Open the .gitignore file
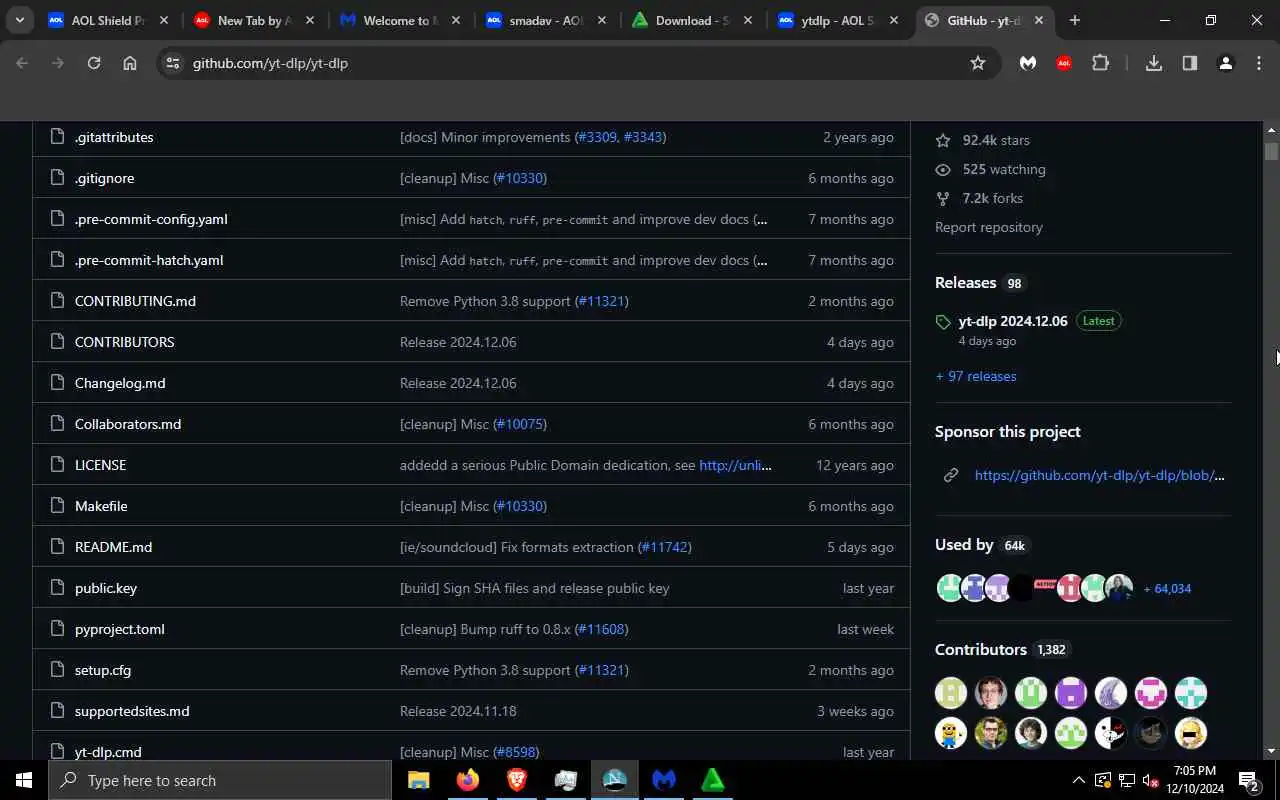Screen dimensions: 1280x800 [104, 178]
